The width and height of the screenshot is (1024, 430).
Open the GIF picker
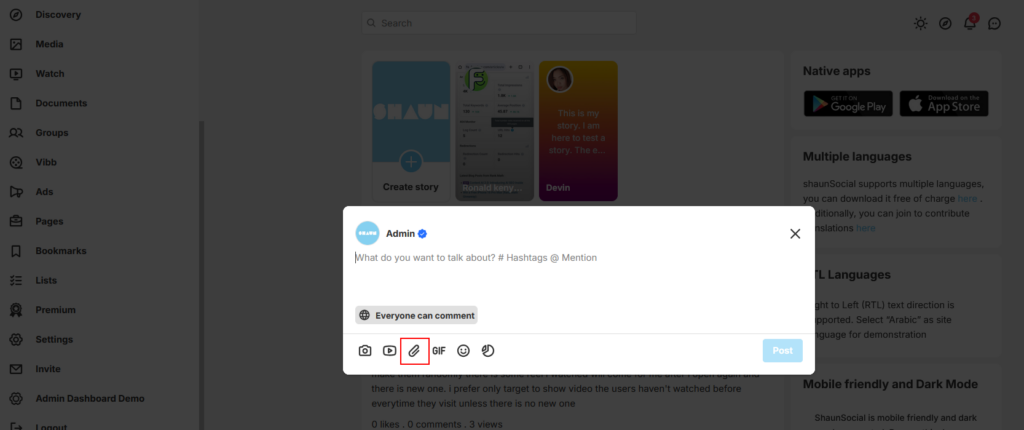coord(439,351)
